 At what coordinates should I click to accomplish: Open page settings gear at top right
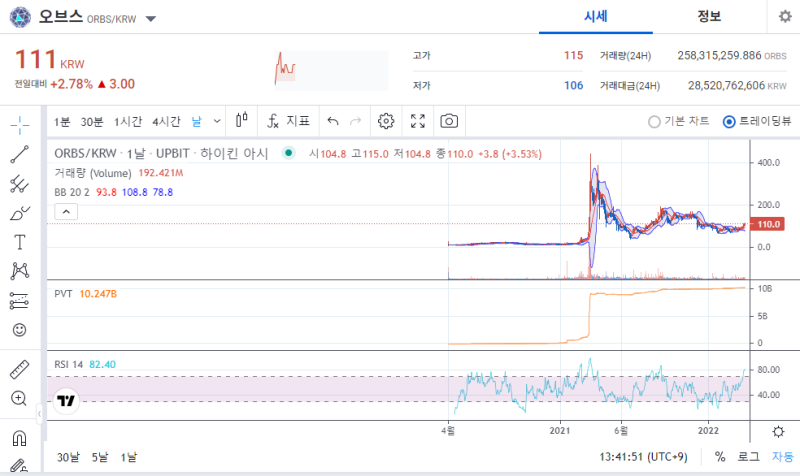tap(785, 16)
